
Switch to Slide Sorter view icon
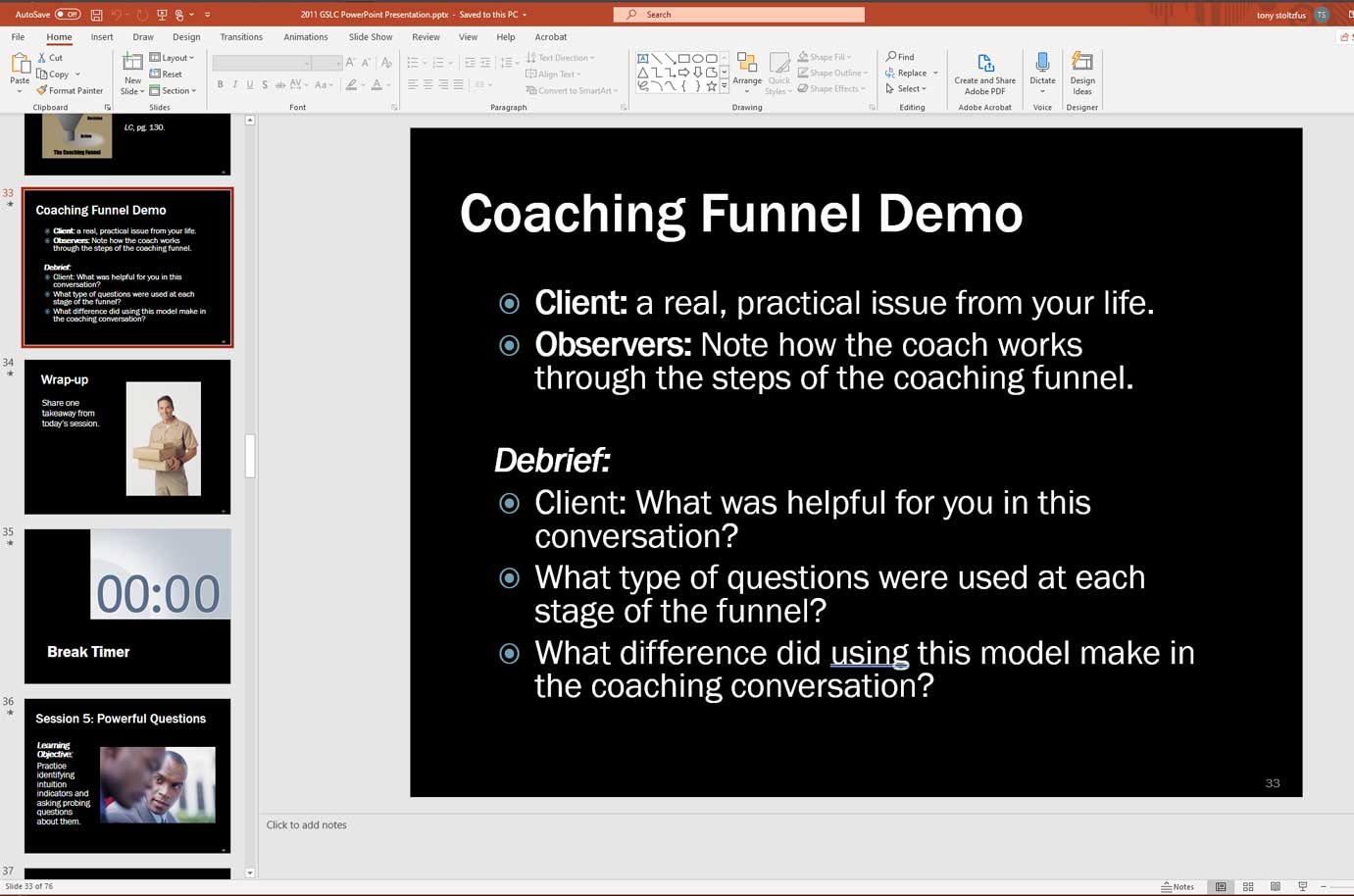pos(1248,886)
